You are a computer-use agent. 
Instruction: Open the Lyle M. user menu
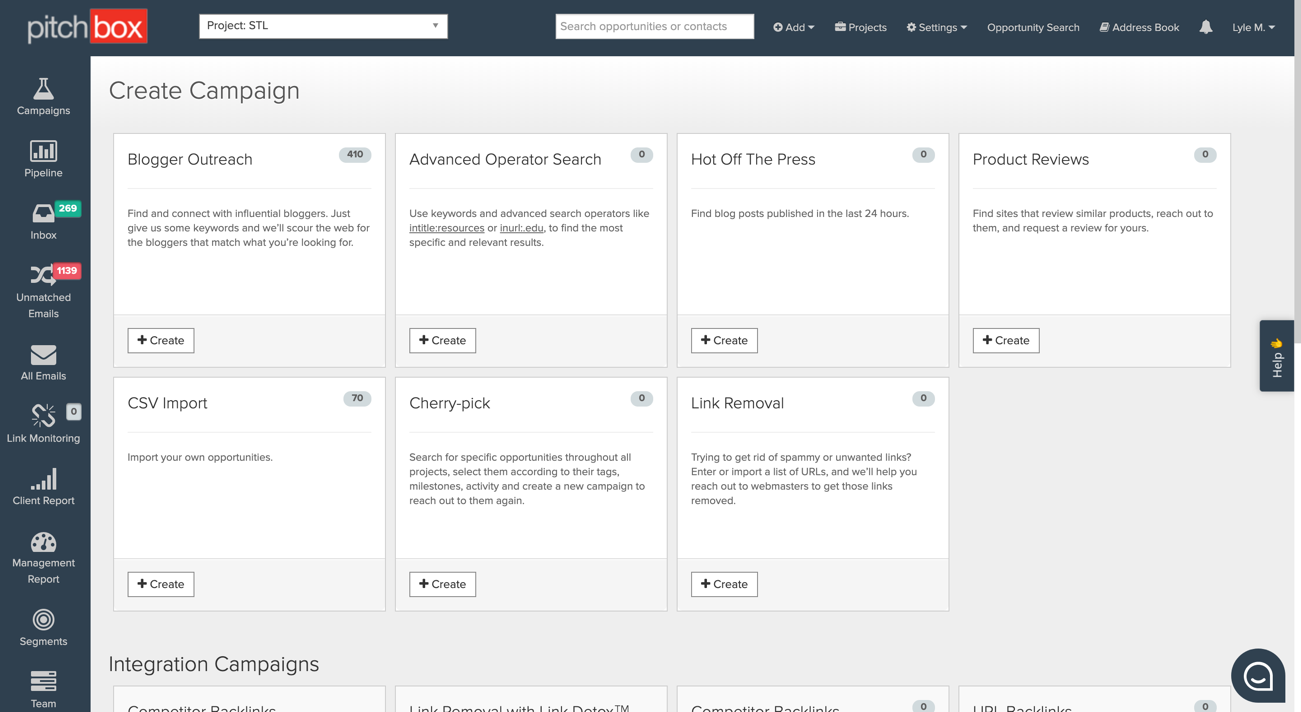1254,27
